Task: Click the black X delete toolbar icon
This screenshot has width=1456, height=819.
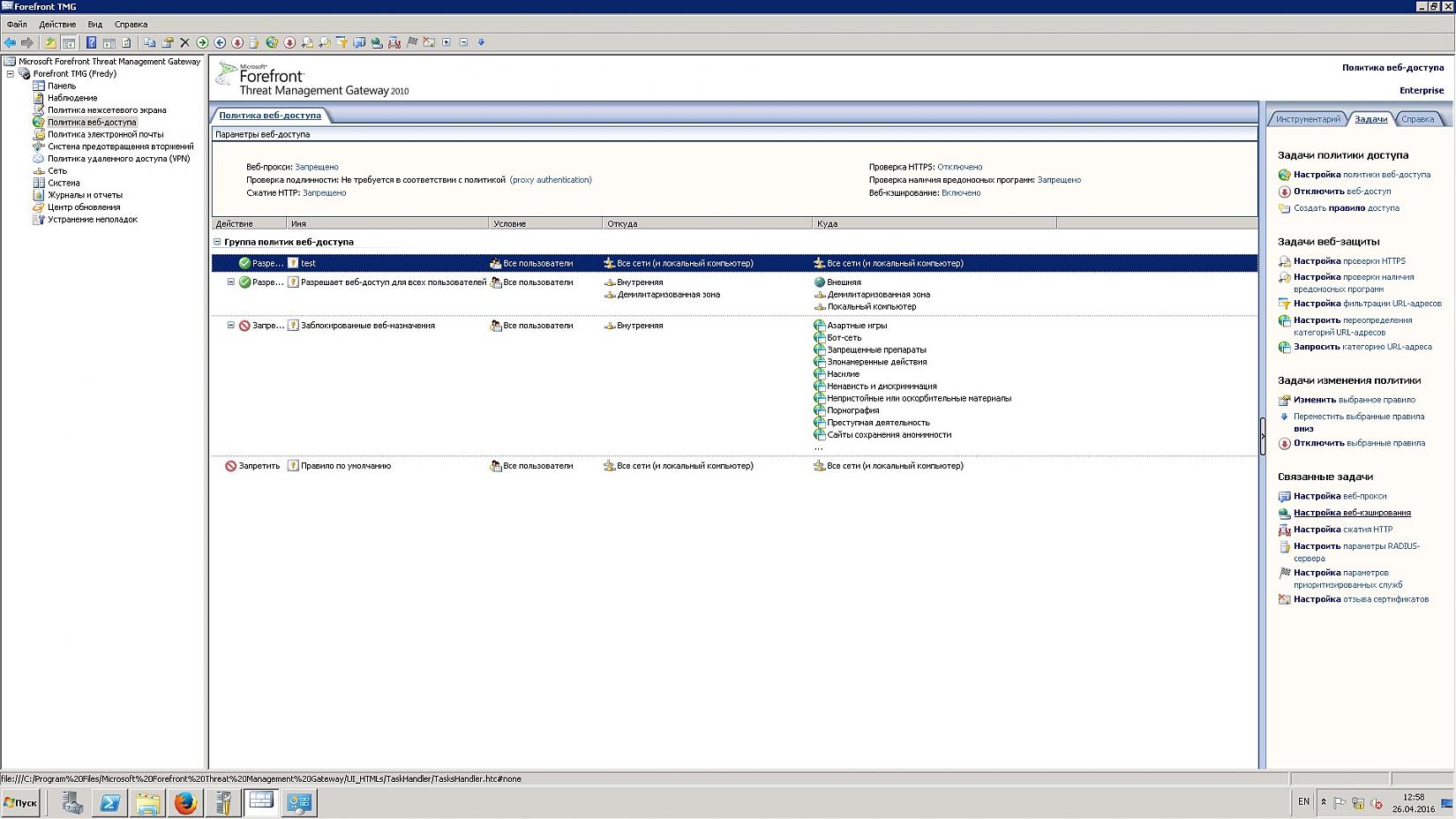Action: click(184, 42)
